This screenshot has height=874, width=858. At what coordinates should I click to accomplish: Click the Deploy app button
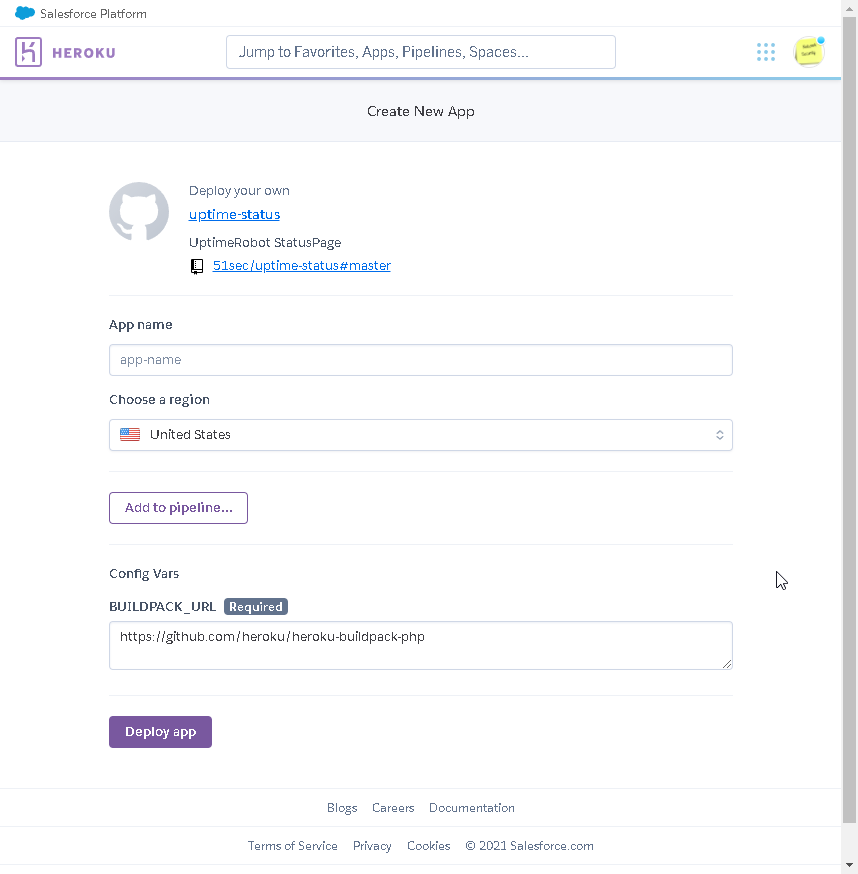click(x=161, y=732)
